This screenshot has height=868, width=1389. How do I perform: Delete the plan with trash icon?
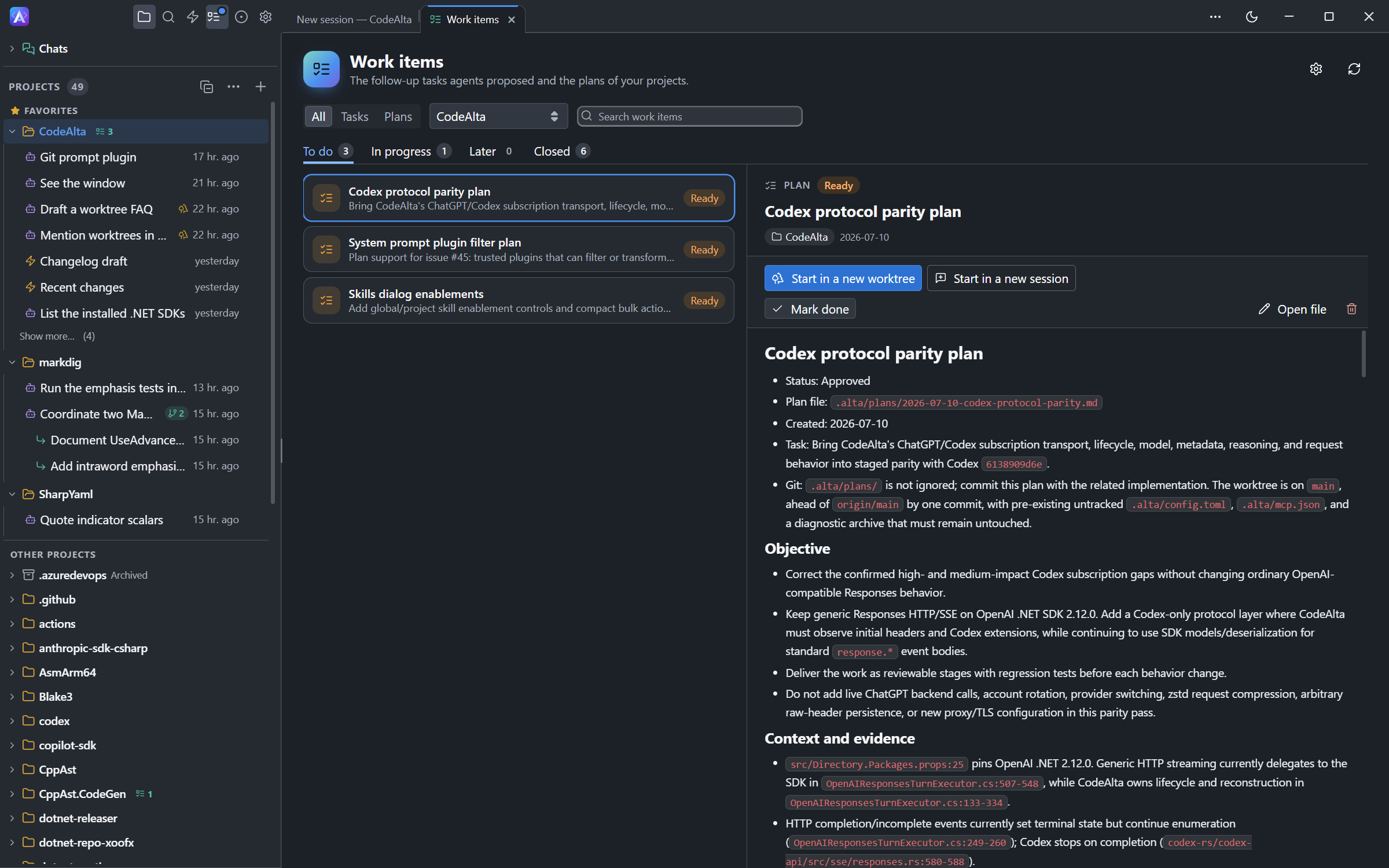1351,309
